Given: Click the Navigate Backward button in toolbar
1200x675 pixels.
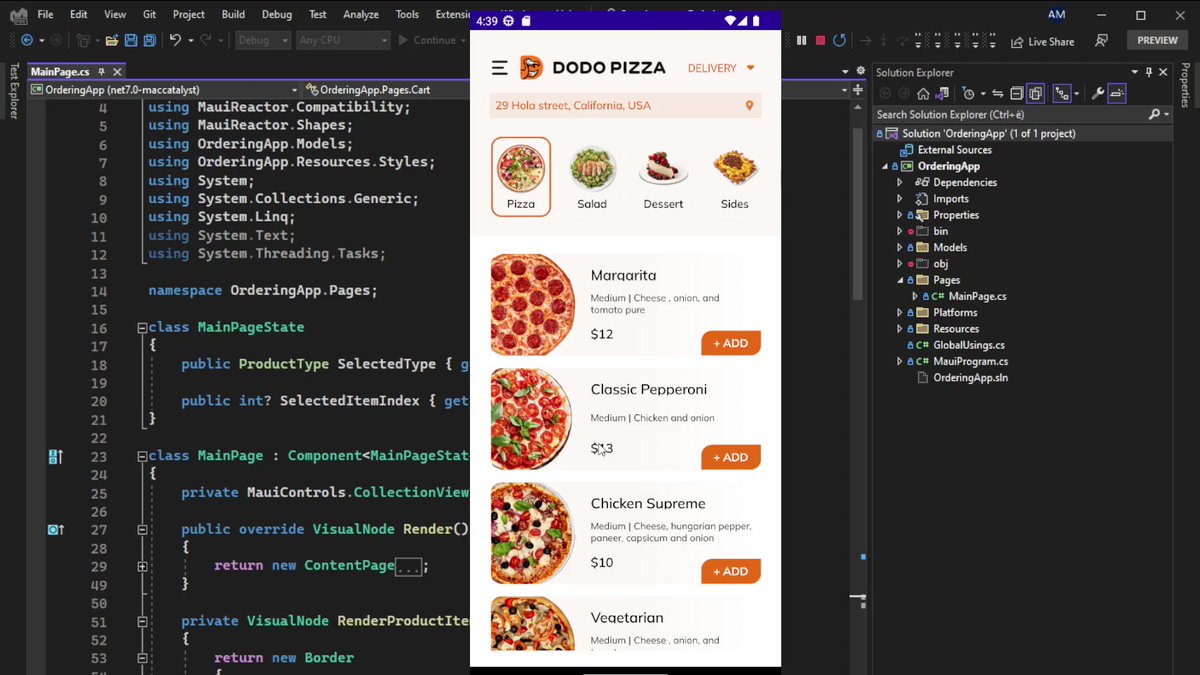Looking at the screenshot, I should pyautogui.click(x=27, y=40).
